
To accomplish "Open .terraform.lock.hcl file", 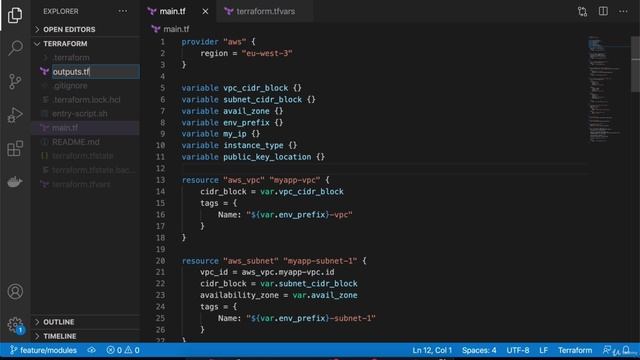I will pyautogui.click(x=86, y=100).
